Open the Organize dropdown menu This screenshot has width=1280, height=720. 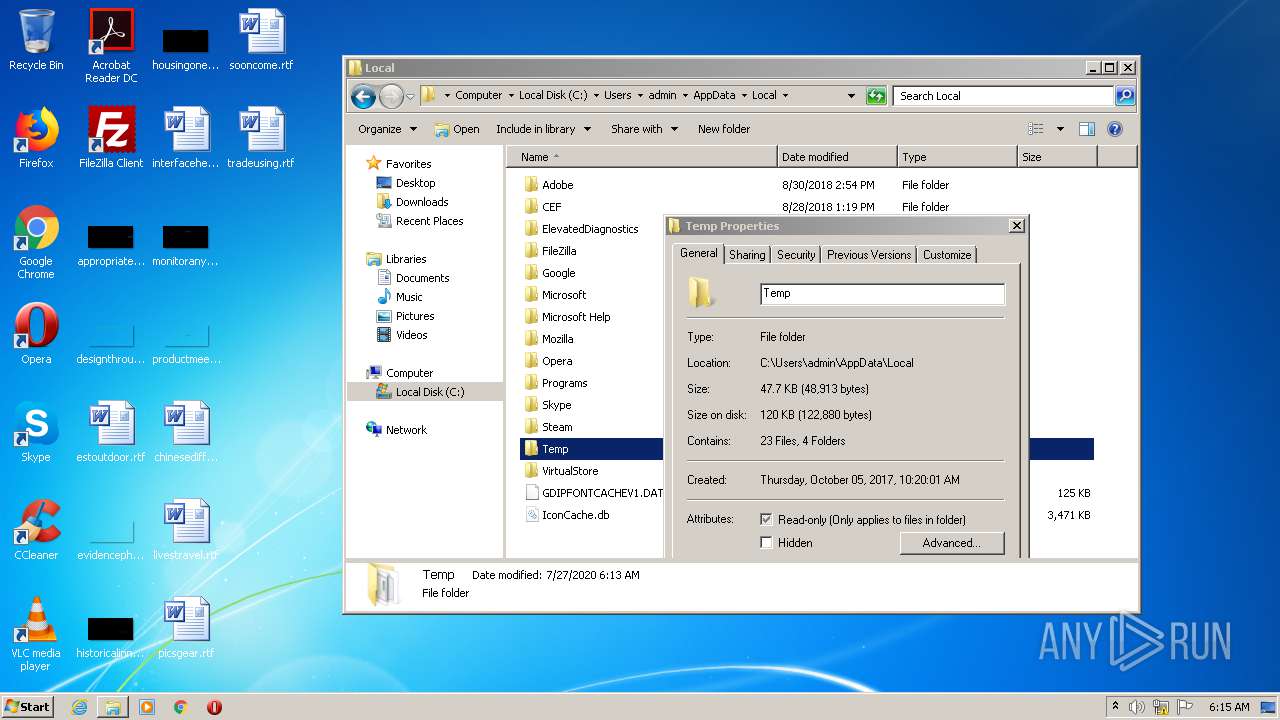(387, 129)
